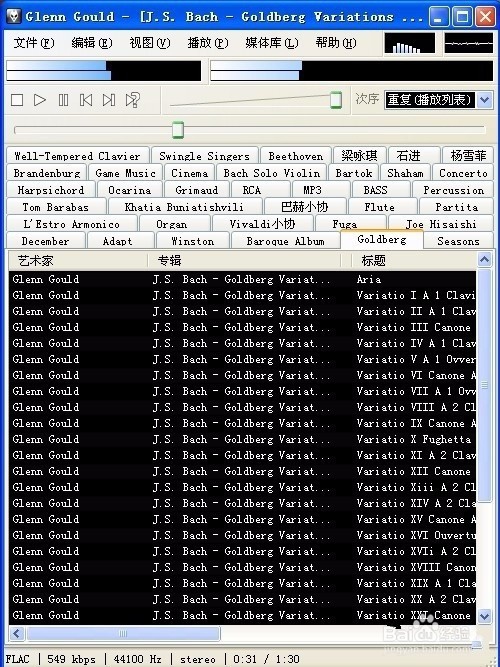Select the Variatio XXI Canone track
Screen dimensions: 500x667
click(x=242, y=616)
